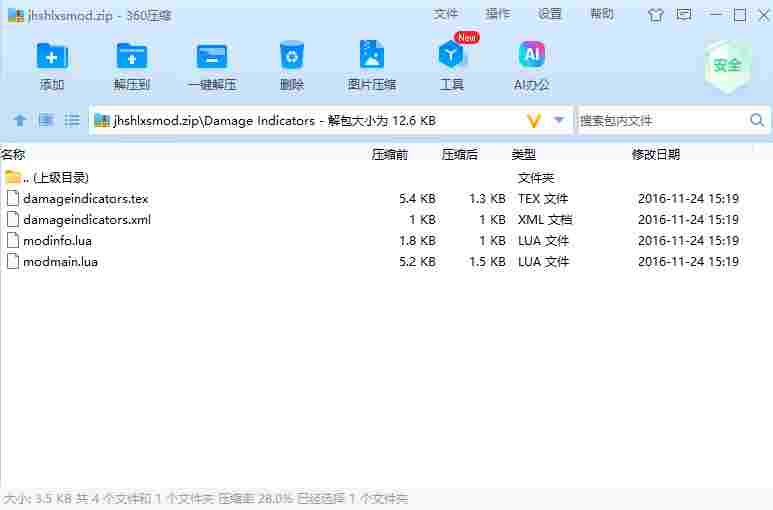This screenshot has height=510, width=773.
Task: Click the 360压缩 app icon in title bar
Action: click(15, 15)
